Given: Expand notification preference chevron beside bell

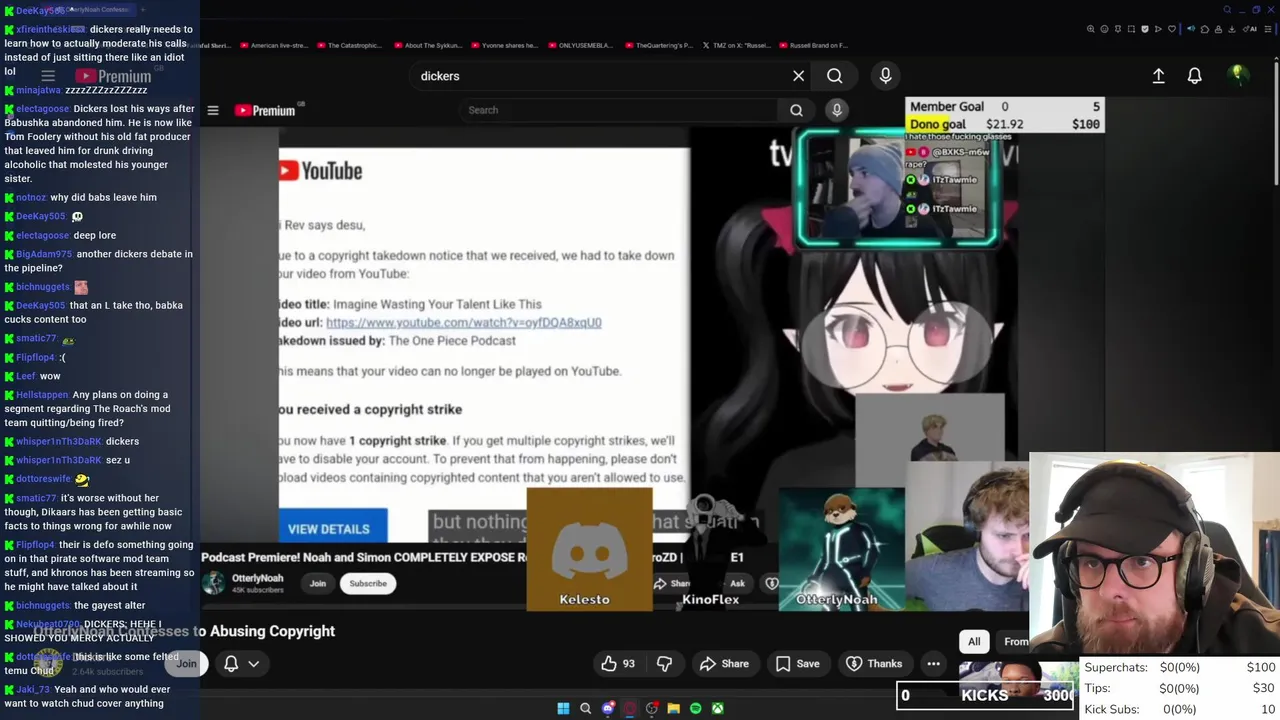Looking at the screenshot, I should click(254, 663).
